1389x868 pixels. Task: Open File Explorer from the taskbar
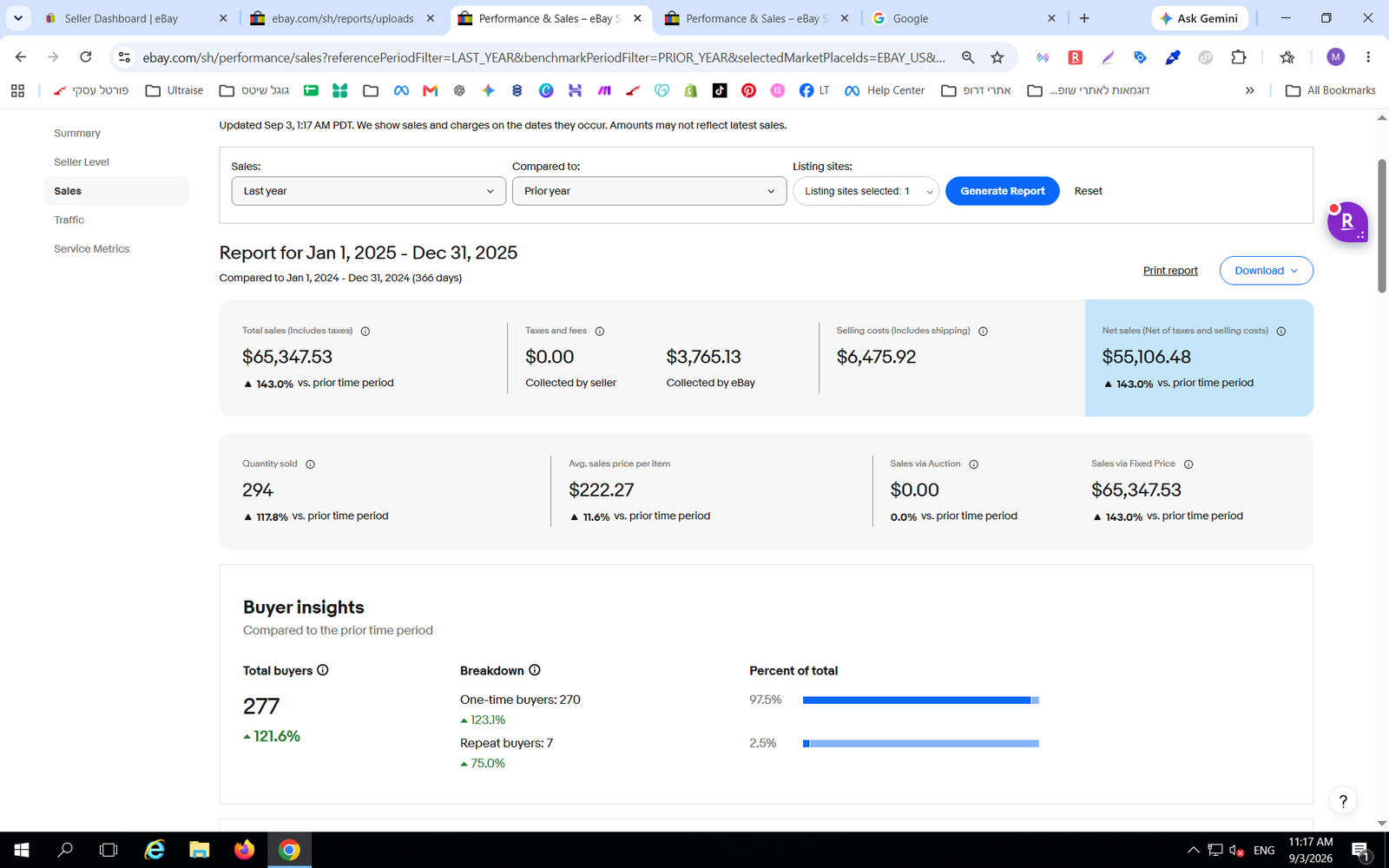click(x=200, y=850)
